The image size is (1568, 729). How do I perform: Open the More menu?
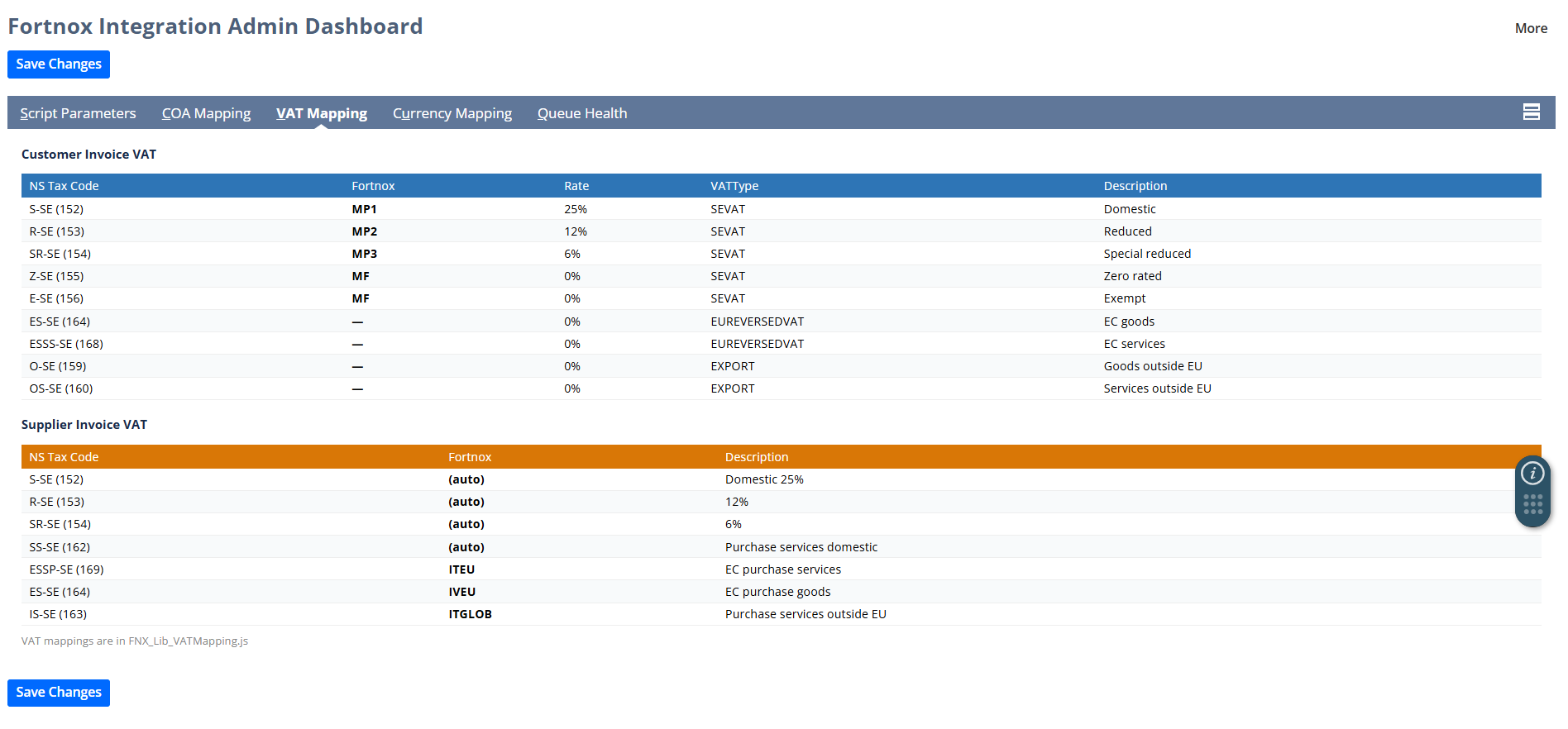(1531, 28)
